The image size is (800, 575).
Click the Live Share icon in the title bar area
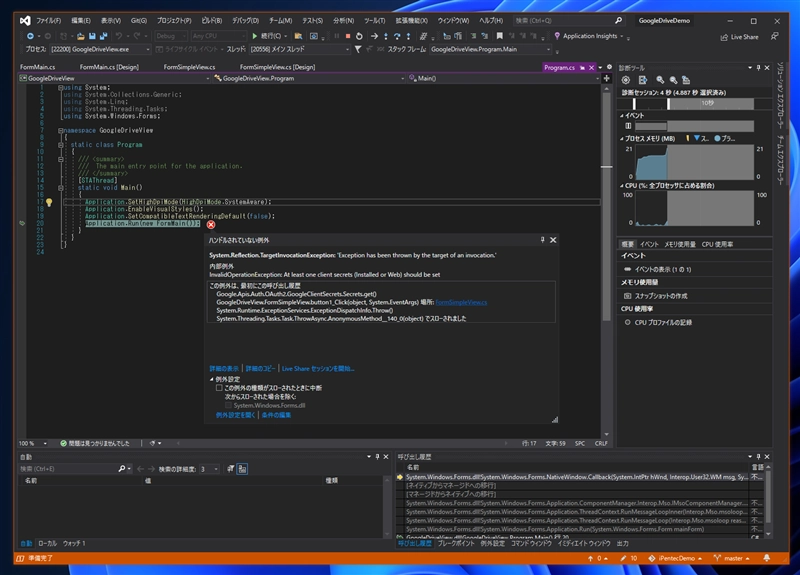click(x=723, y=37)
